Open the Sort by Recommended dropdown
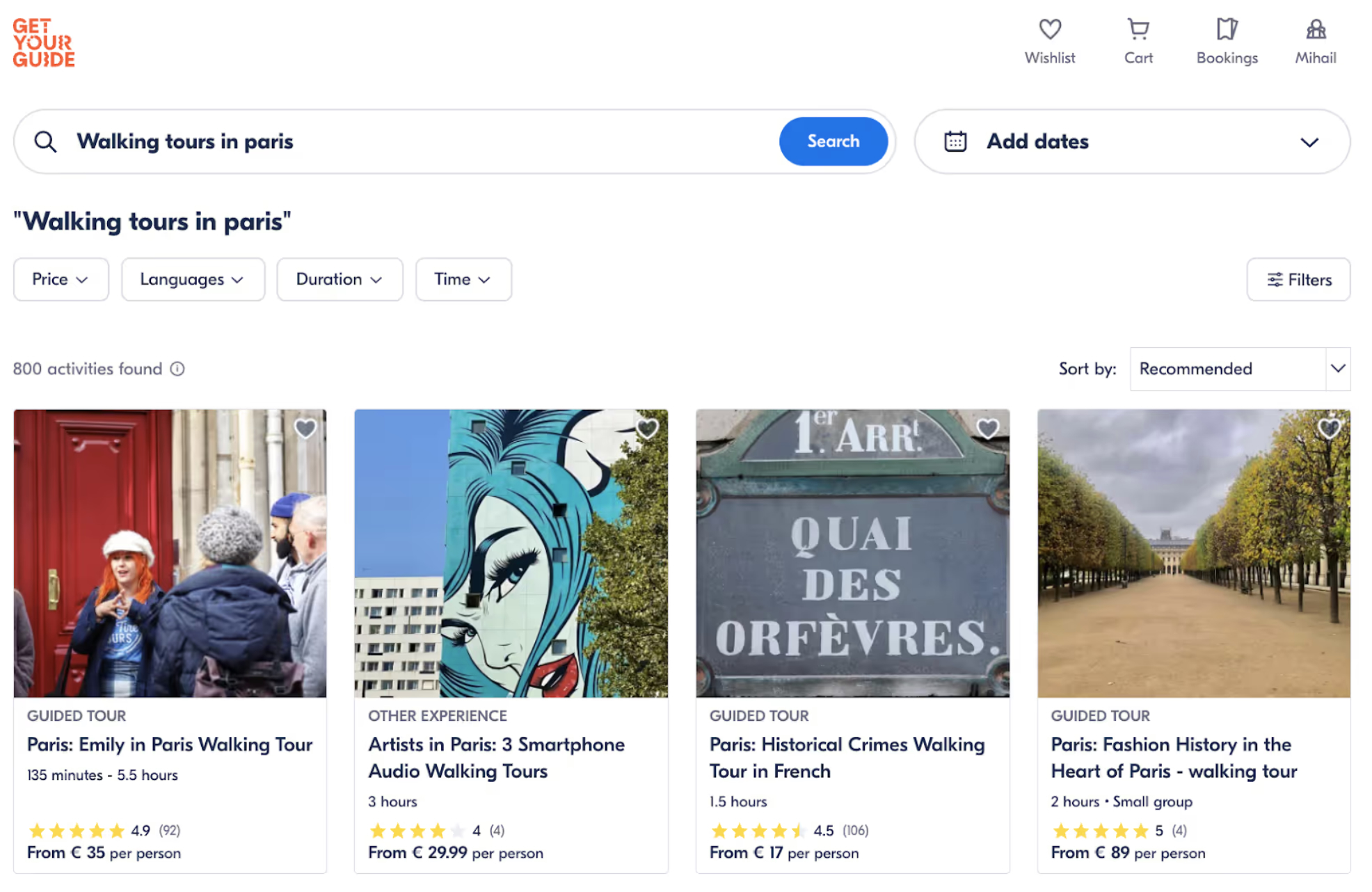The image size is (1372, 892). [1239, 369]
